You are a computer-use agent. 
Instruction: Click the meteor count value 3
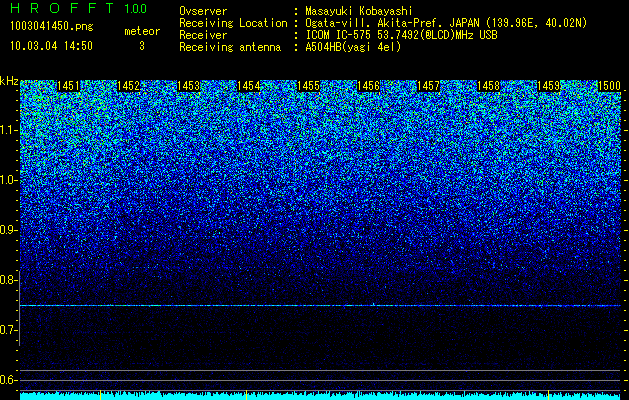click(x=142, y=46)
